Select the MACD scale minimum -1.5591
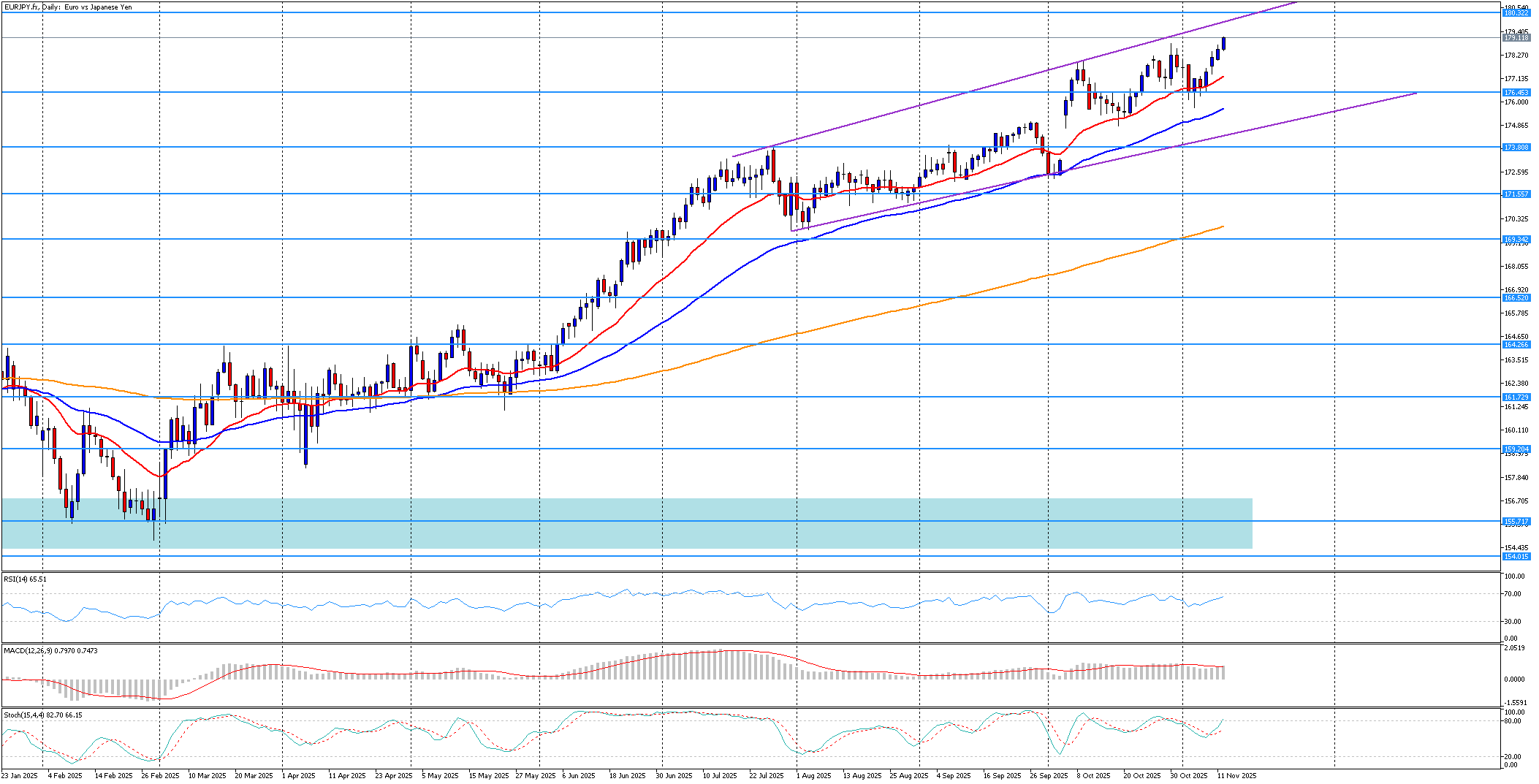 point(1514,702)
